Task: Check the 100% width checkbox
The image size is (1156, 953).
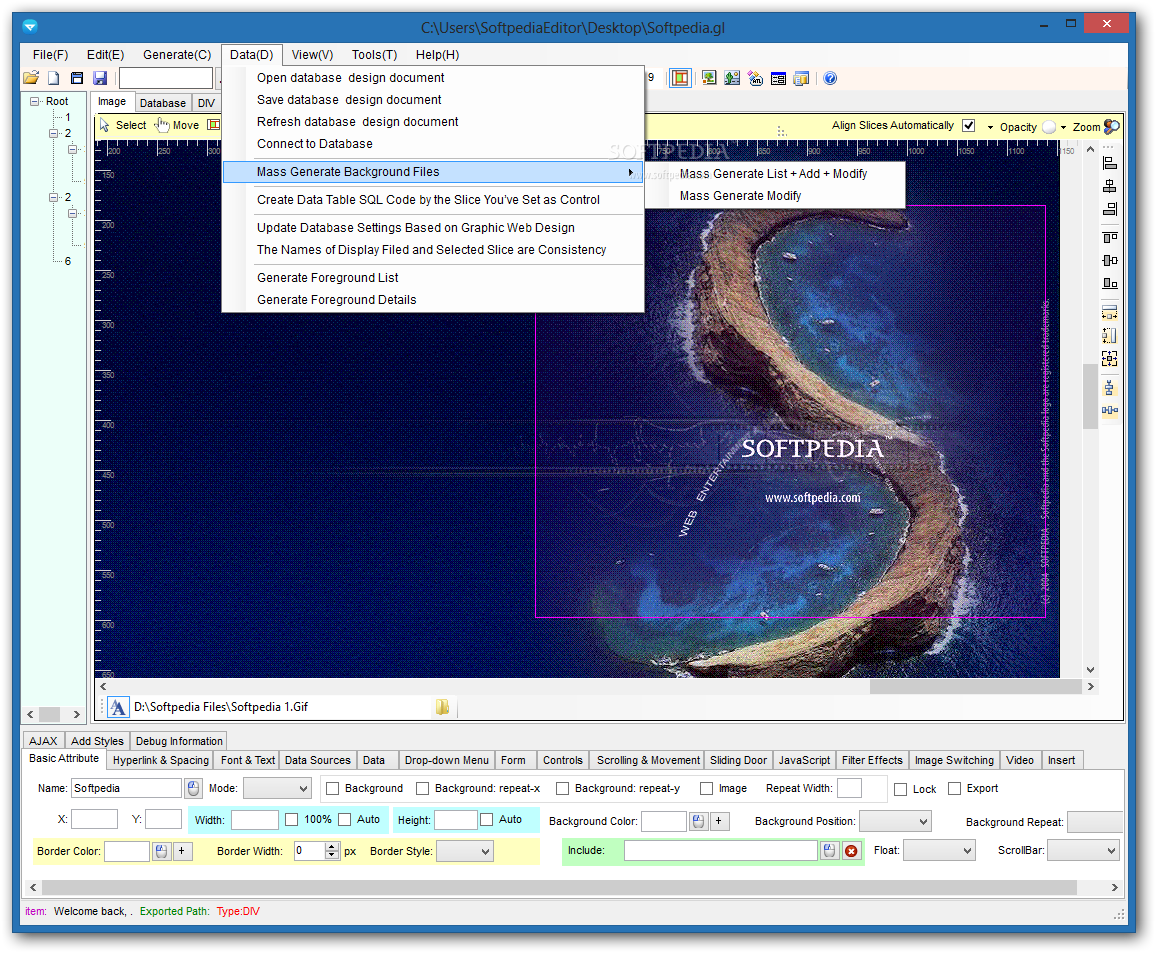Action: coord(292,820)
